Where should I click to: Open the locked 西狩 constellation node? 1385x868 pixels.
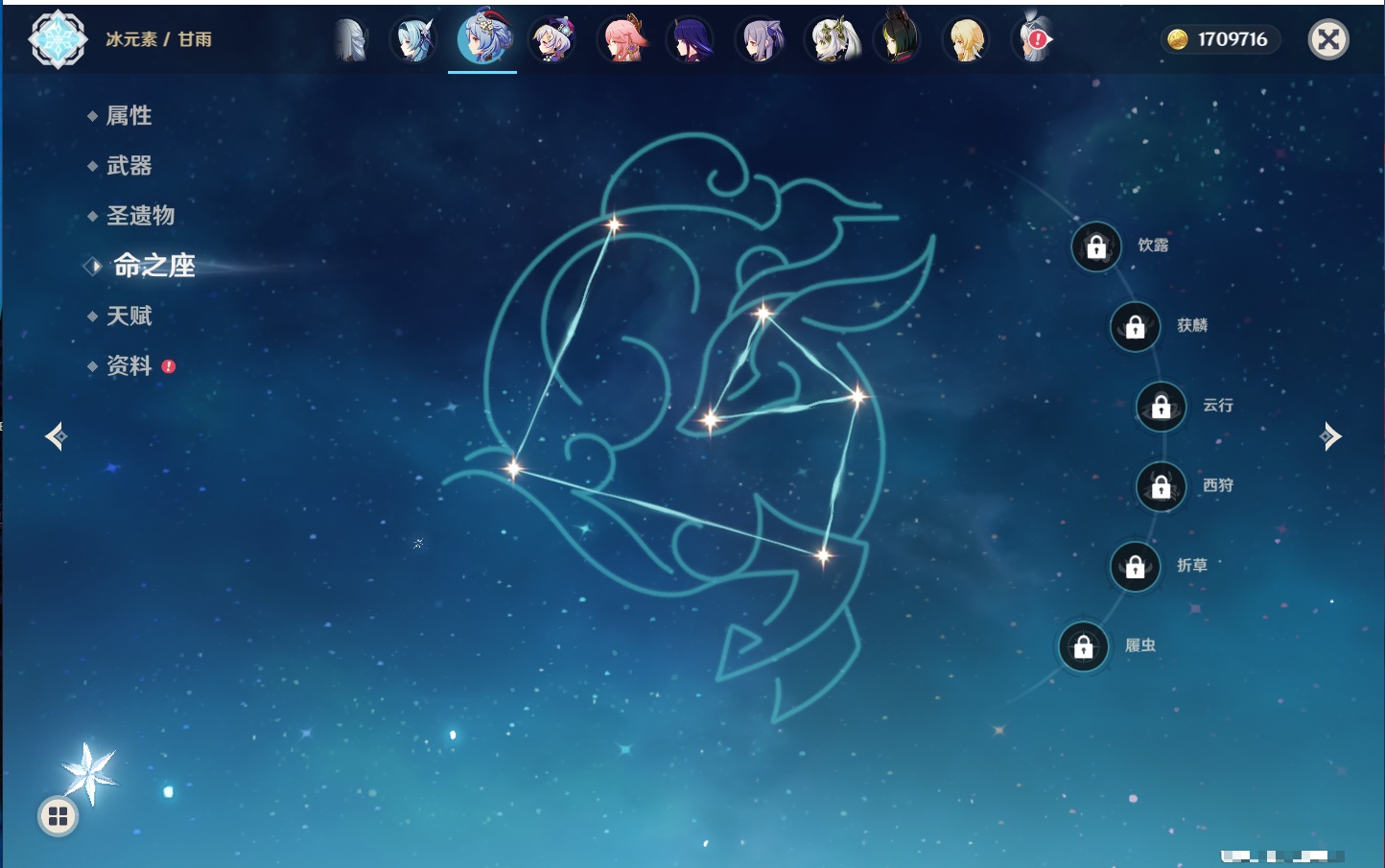[1162, 486]
